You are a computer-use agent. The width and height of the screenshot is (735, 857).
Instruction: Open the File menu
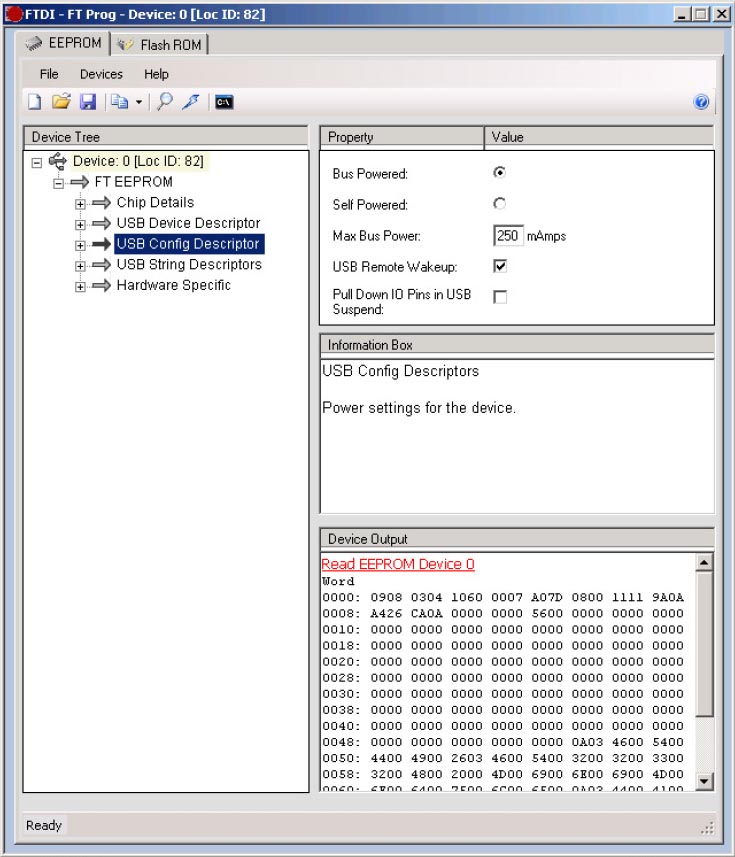click(49, 74)
